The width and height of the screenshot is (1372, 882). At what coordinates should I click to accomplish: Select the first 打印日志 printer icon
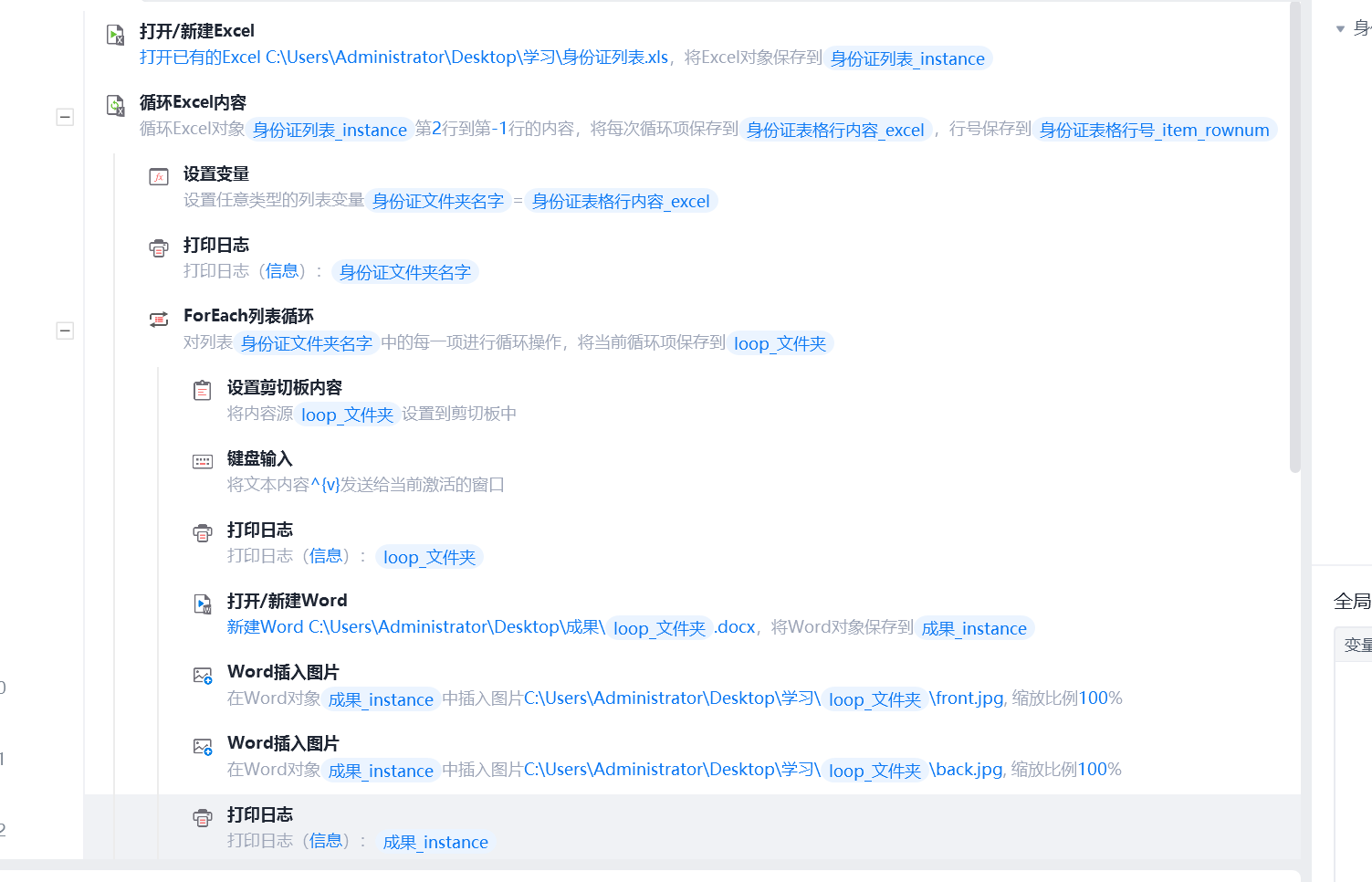click(x=159, y=248)
